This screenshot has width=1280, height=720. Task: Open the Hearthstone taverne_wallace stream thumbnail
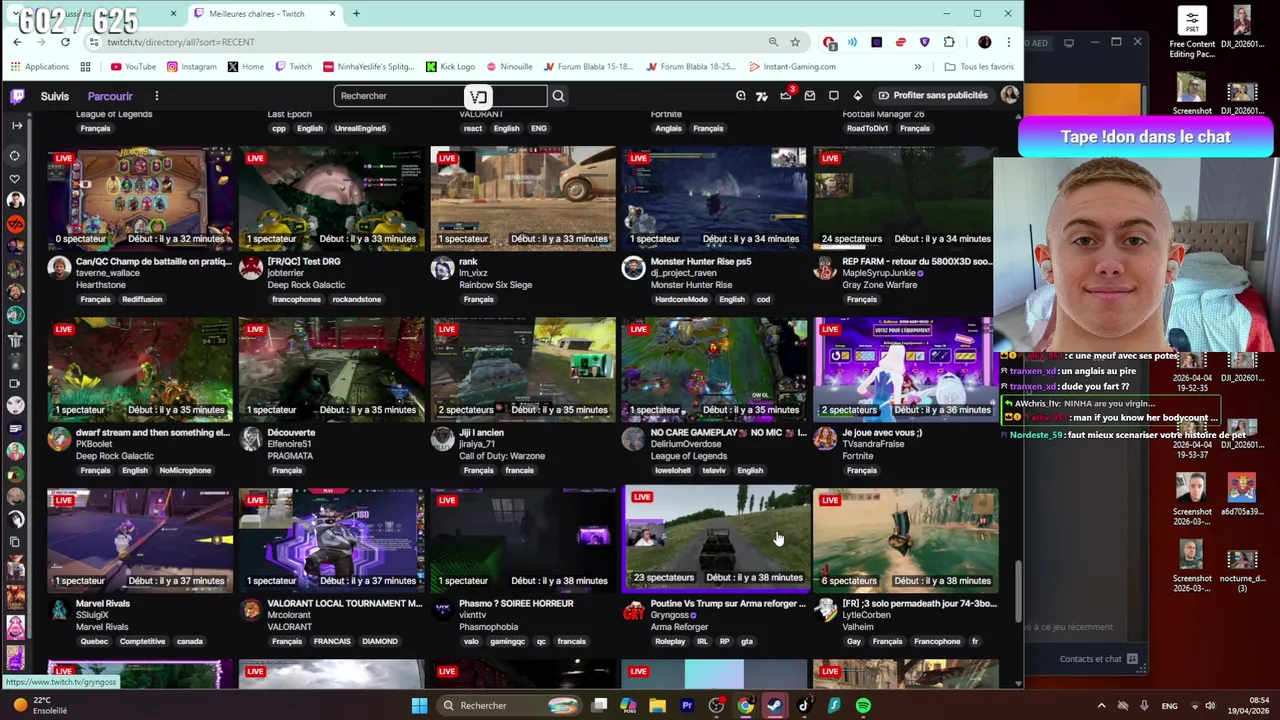(x=140, y=198)
